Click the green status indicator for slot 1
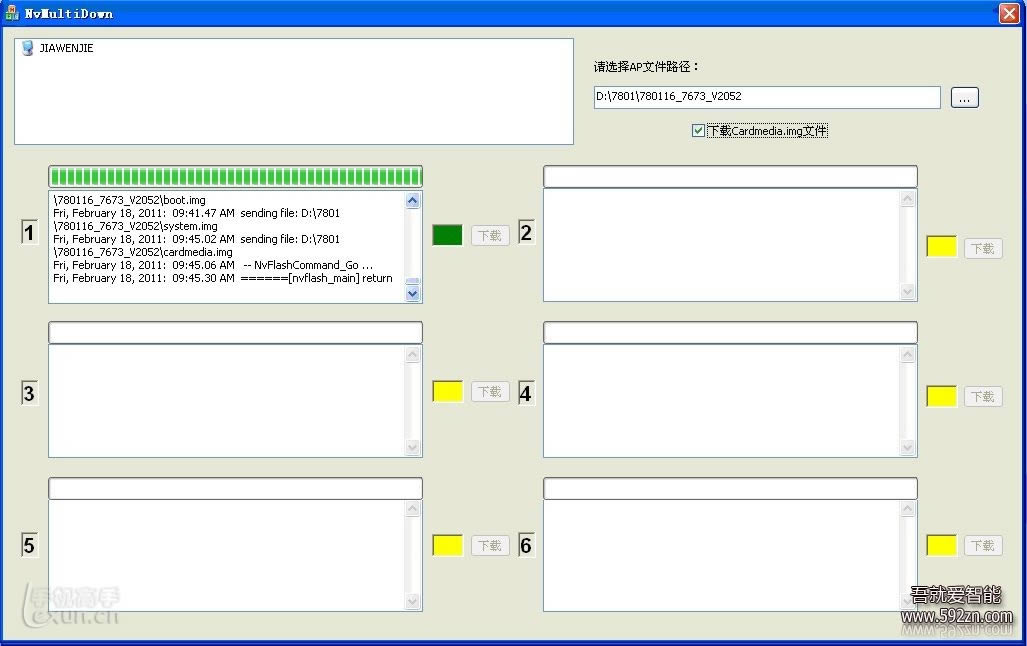 click(447, 235)
